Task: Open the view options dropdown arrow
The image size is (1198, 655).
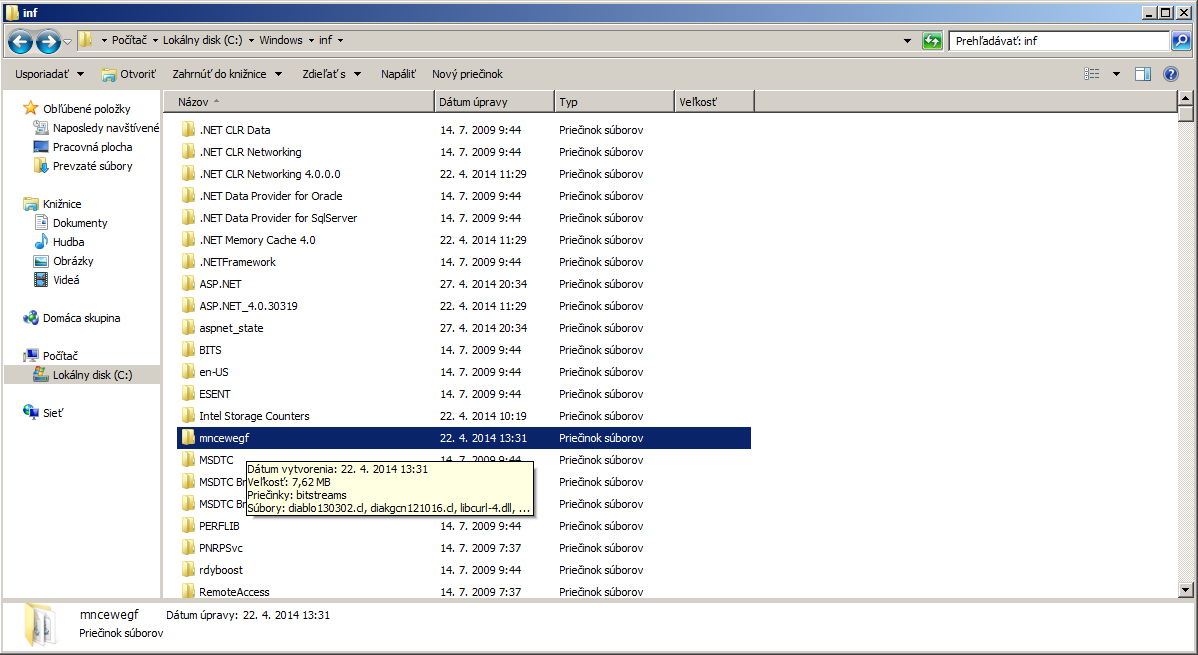Action: (1116, 74)
